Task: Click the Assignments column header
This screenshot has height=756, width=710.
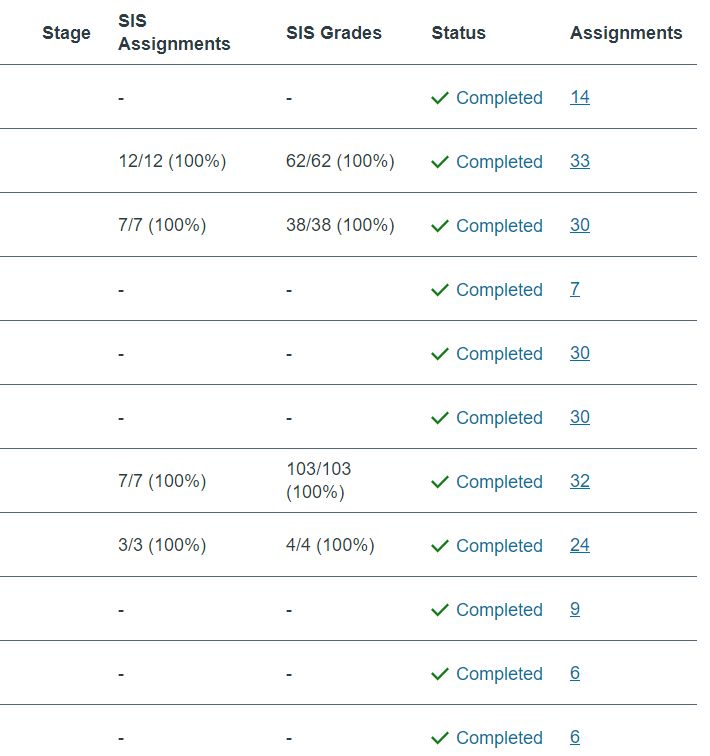Action: tap(626, 33)
